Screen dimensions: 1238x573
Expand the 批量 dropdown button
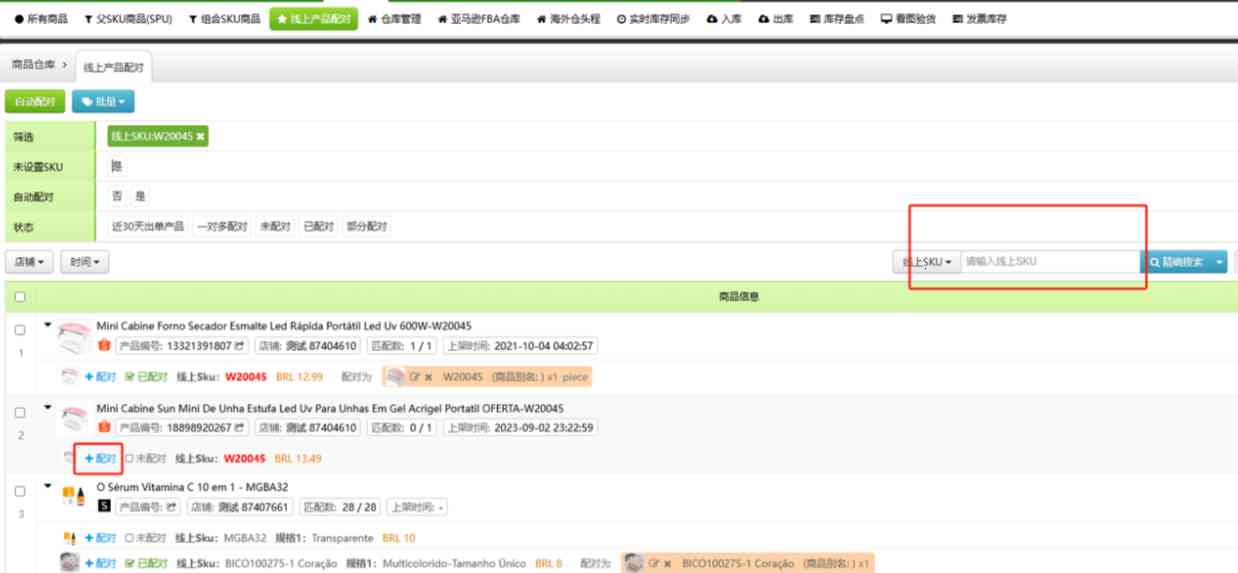[103, 101]
